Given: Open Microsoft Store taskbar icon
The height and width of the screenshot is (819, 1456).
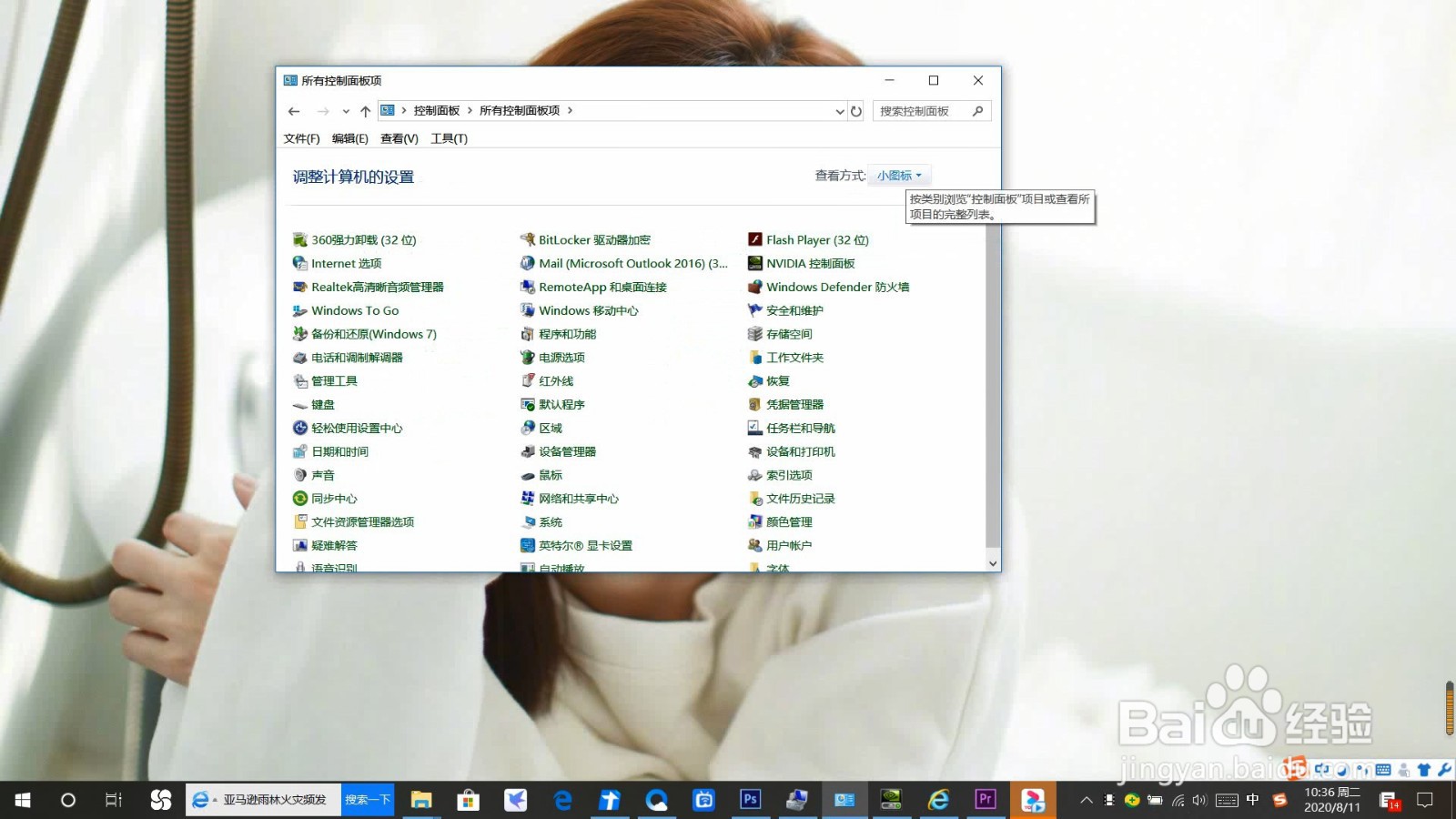Looking at the screenshot, I should (x=469, y=800).
